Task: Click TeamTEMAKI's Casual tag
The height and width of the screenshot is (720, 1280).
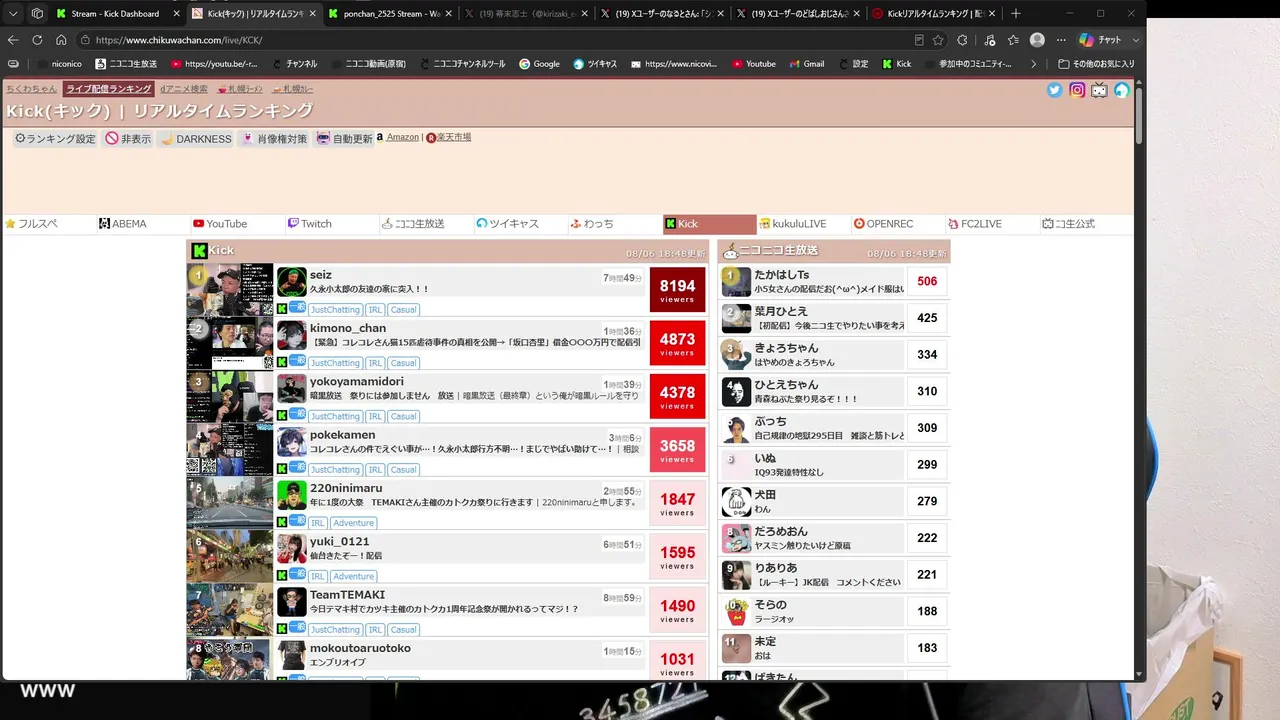Action: click(x=404, y=630)
